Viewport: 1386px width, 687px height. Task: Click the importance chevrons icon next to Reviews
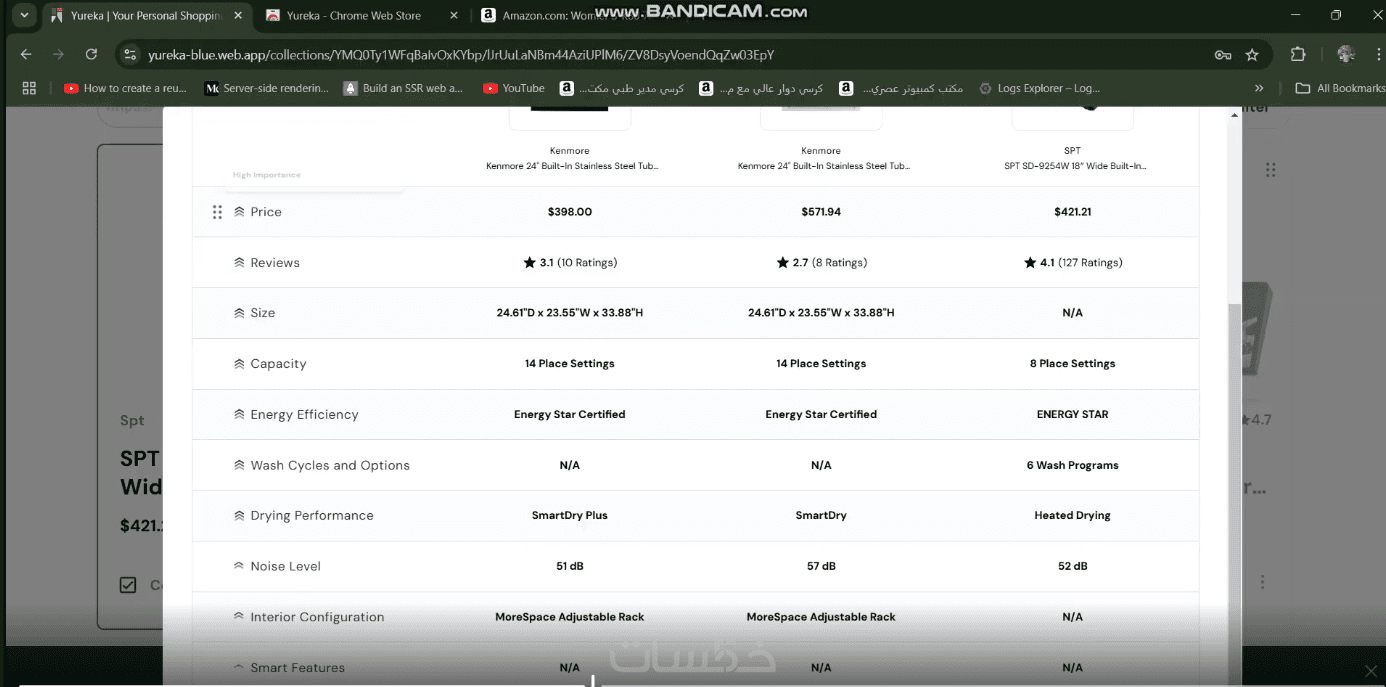(x=239, y=263)
